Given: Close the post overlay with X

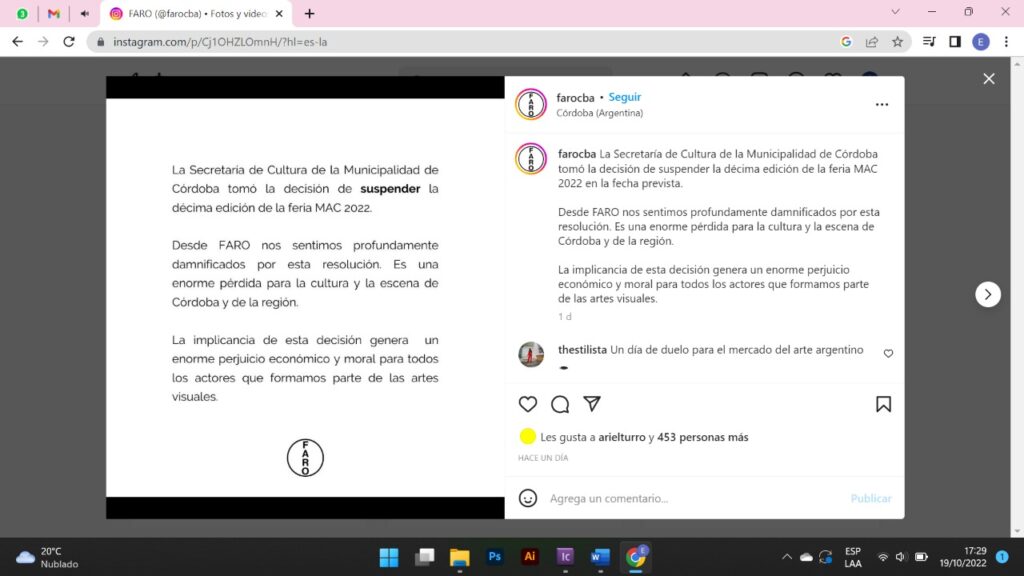Looking at the screenshot, I should pyautogui.click(x=988, y=79).
